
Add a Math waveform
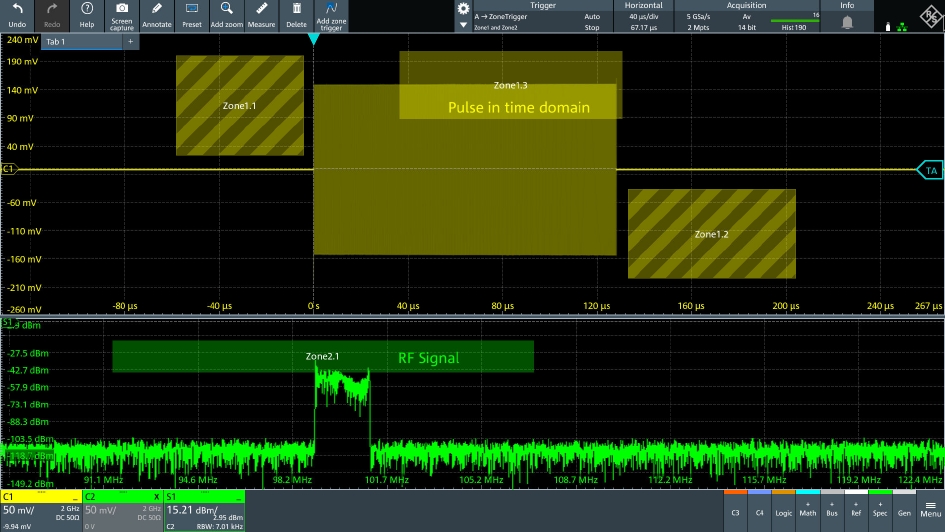click(x=807, y=509)
